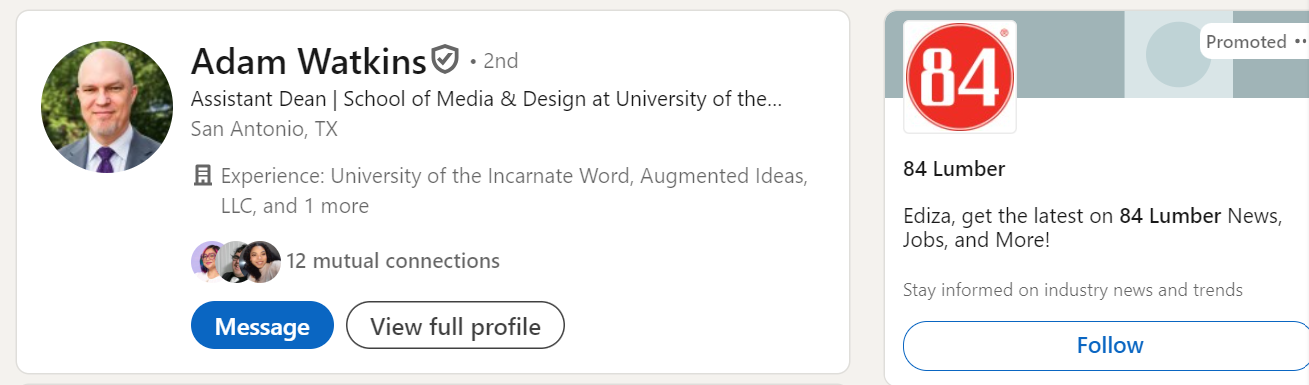Click the gray ad banner image
1309x385 pixels.
coord(1096,54)
